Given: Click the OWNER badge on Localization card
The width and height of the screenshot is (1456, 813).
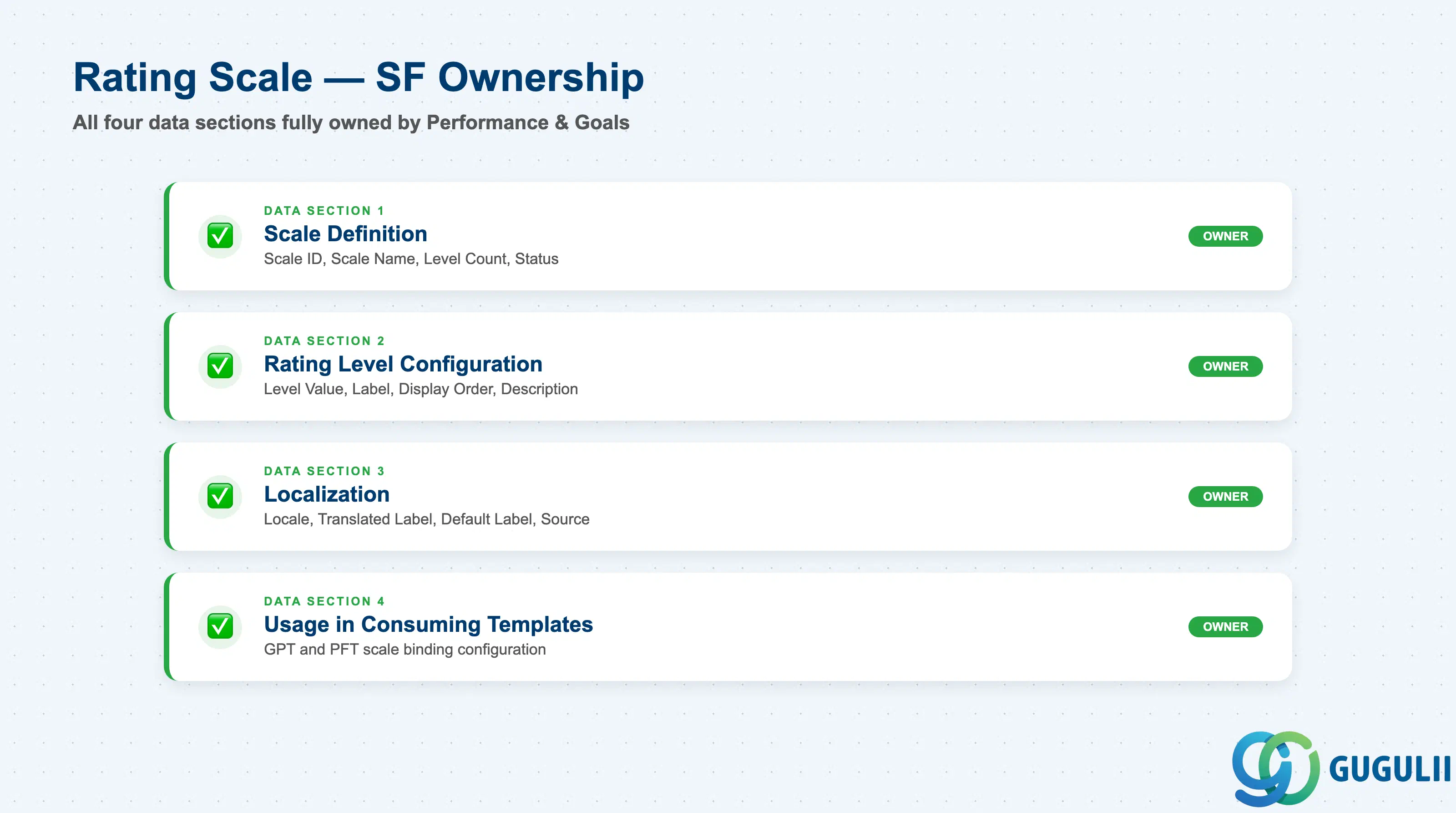Looking at the screenshot, I should [x=1225, y=496].
